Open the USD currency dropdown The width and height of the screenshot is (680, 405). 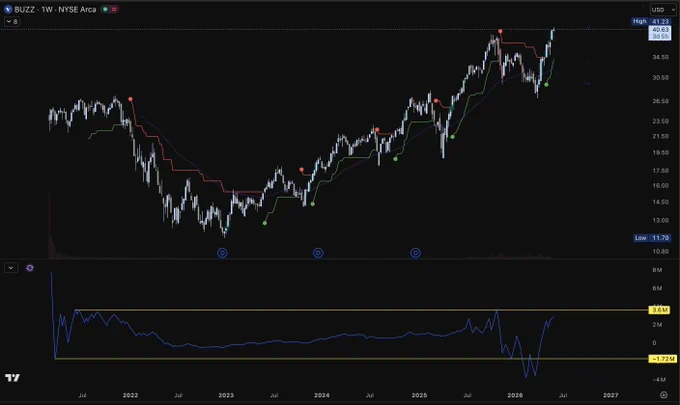pyautogui.click(x=663, y=10)
